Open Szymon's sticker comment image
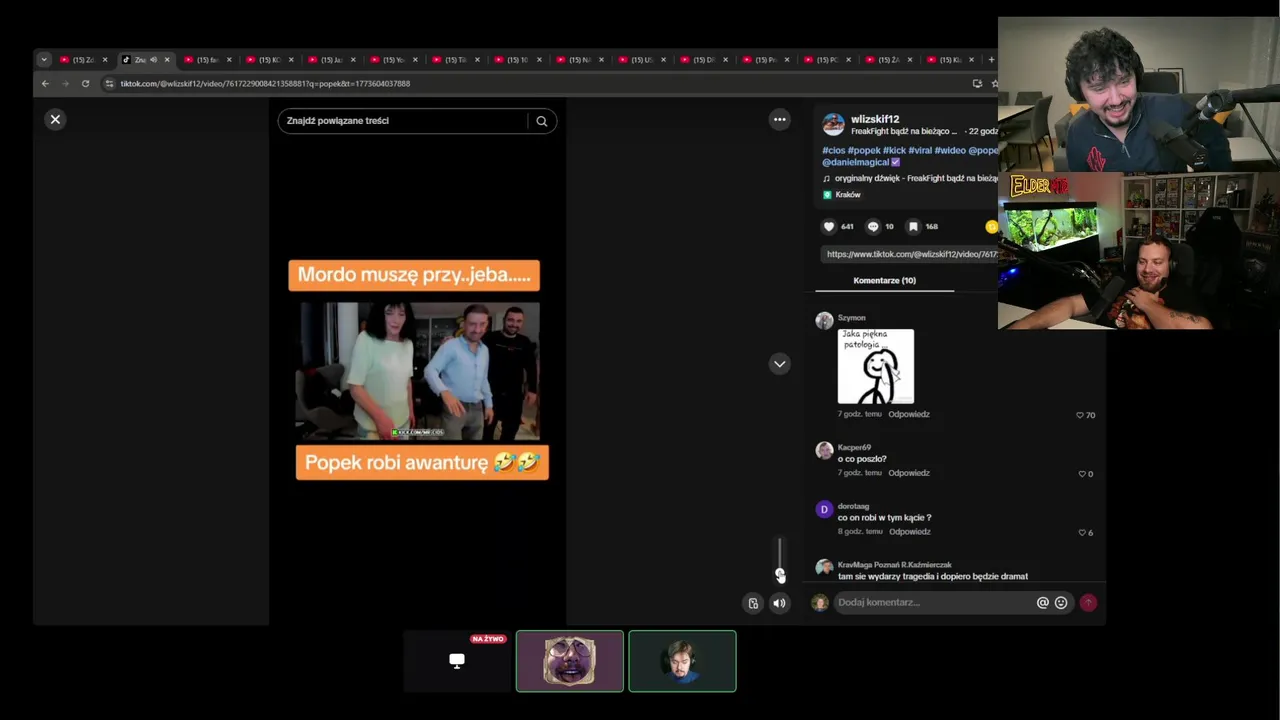 (875, 366)
